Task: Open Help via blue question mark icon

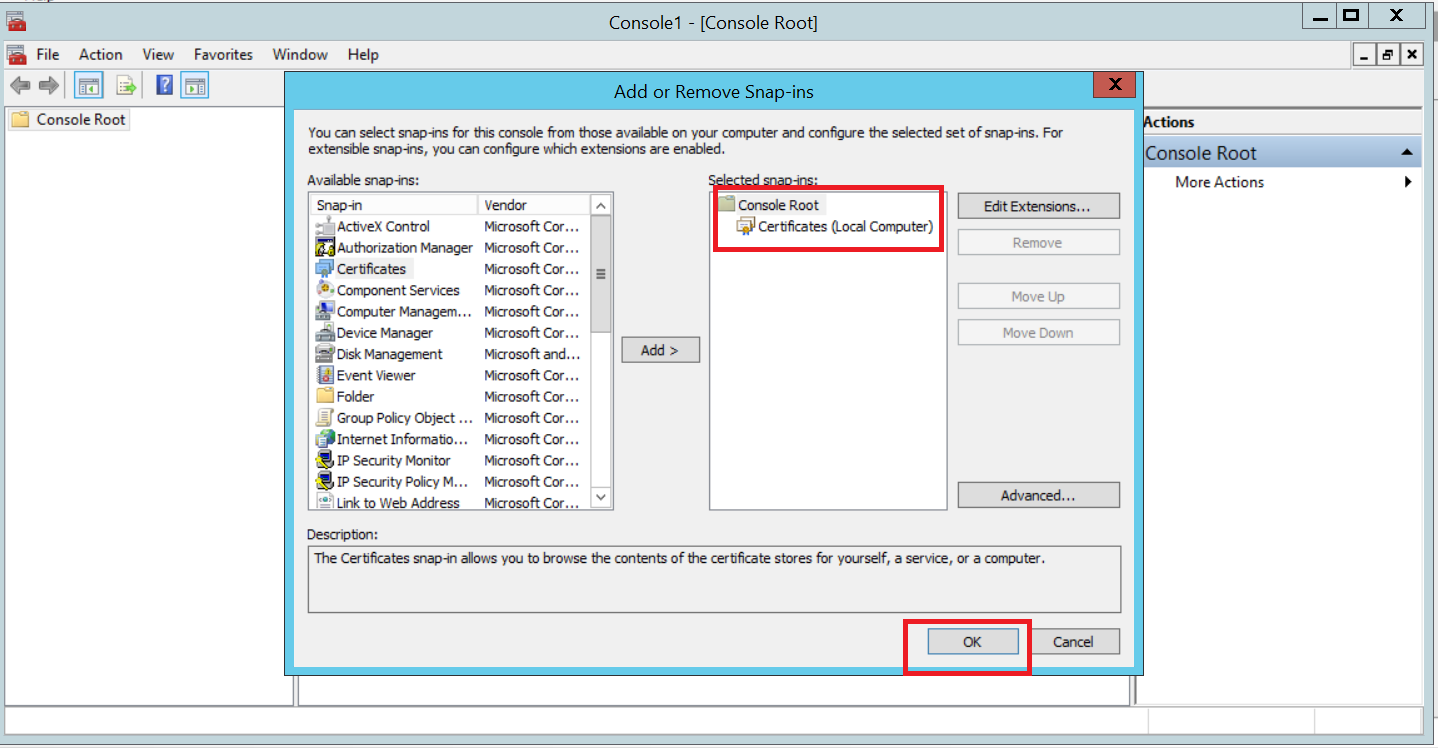Action: [165, 86]
